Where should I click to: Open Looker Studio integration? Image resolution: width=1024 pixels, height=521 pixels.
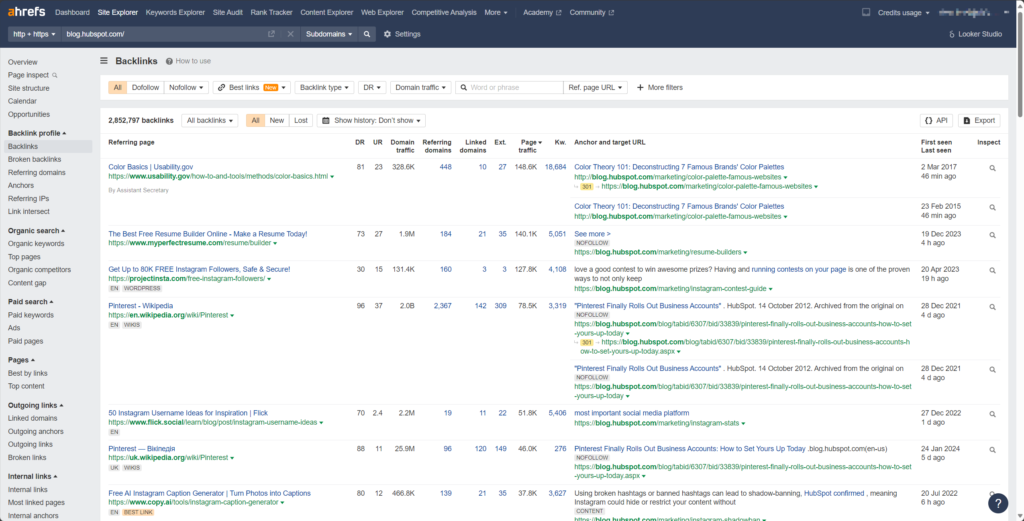coord(975,34)
